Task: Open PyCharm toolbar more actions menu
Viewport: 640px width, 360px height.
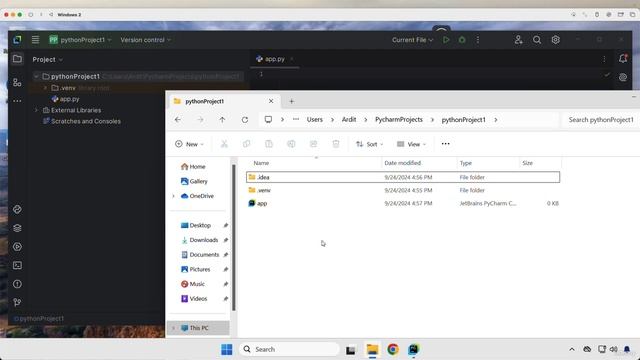Action: click(478, 40)
